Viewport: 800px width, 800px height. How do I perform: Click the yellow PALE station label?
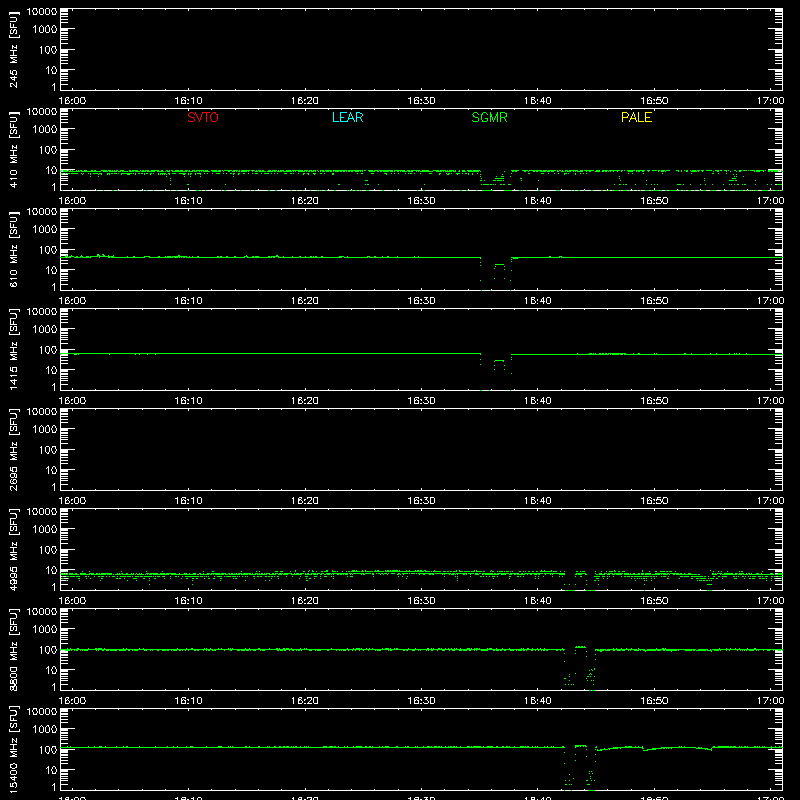pyautogui.click(x=636, y=117)
